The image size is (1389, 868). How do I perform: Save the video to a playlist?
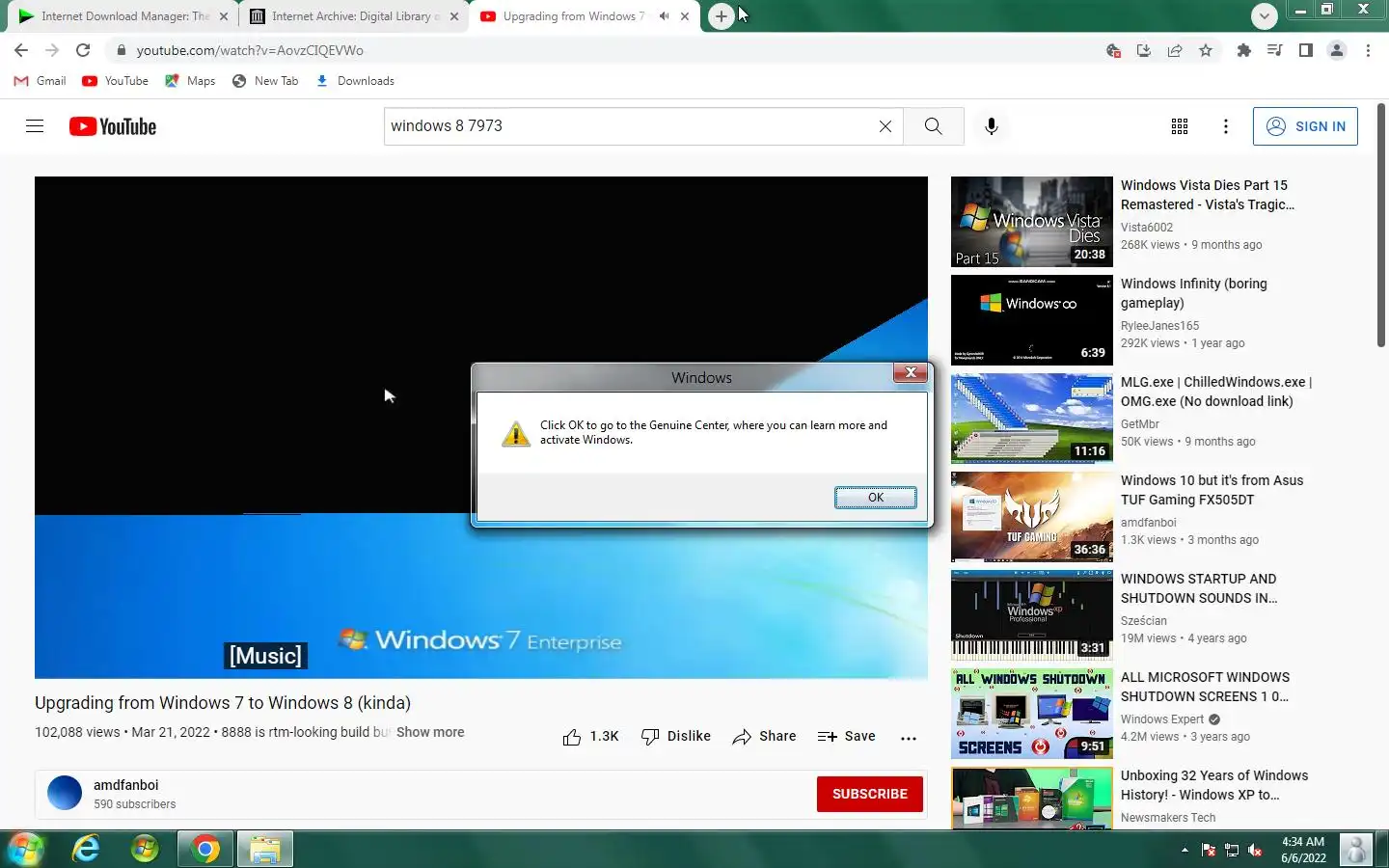click(847, 737)
